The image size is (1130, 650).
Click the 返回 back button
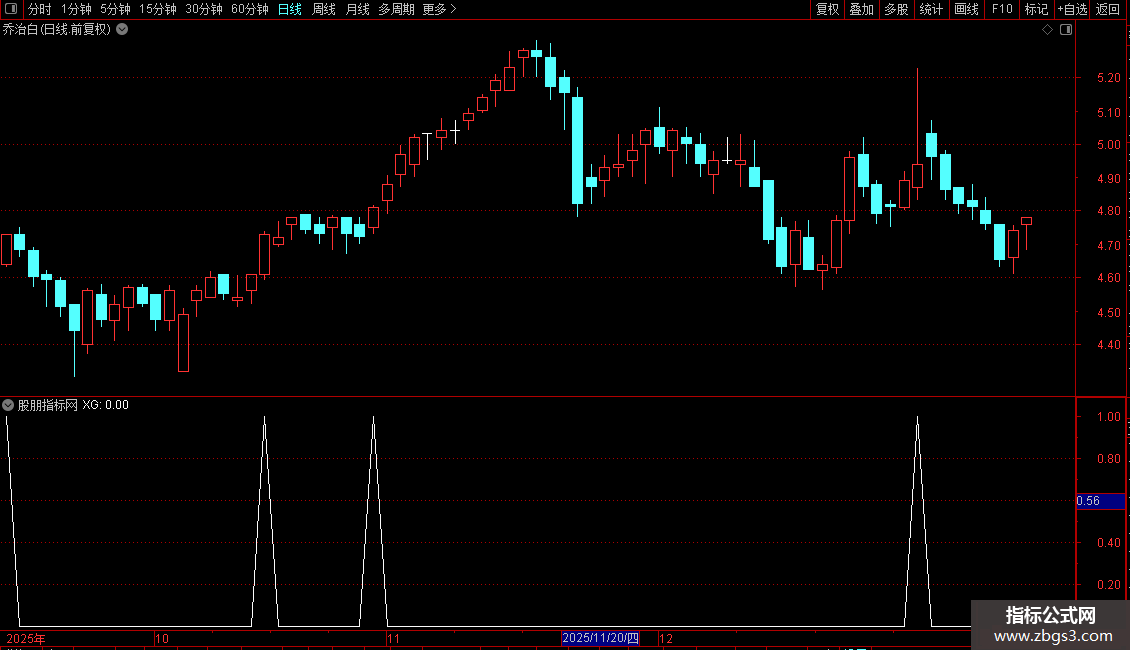point(1108,9)
